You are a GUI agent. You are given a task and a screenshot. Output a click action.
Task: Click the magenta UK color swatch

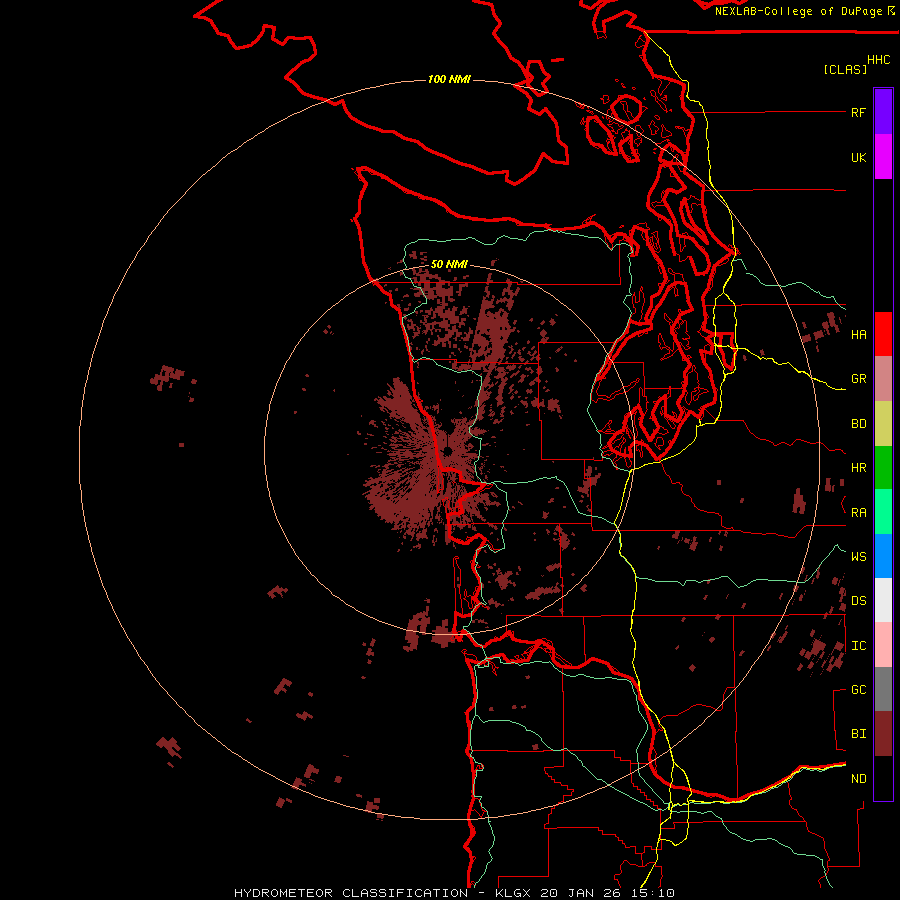pyautogui.click(x=883, y=157)
